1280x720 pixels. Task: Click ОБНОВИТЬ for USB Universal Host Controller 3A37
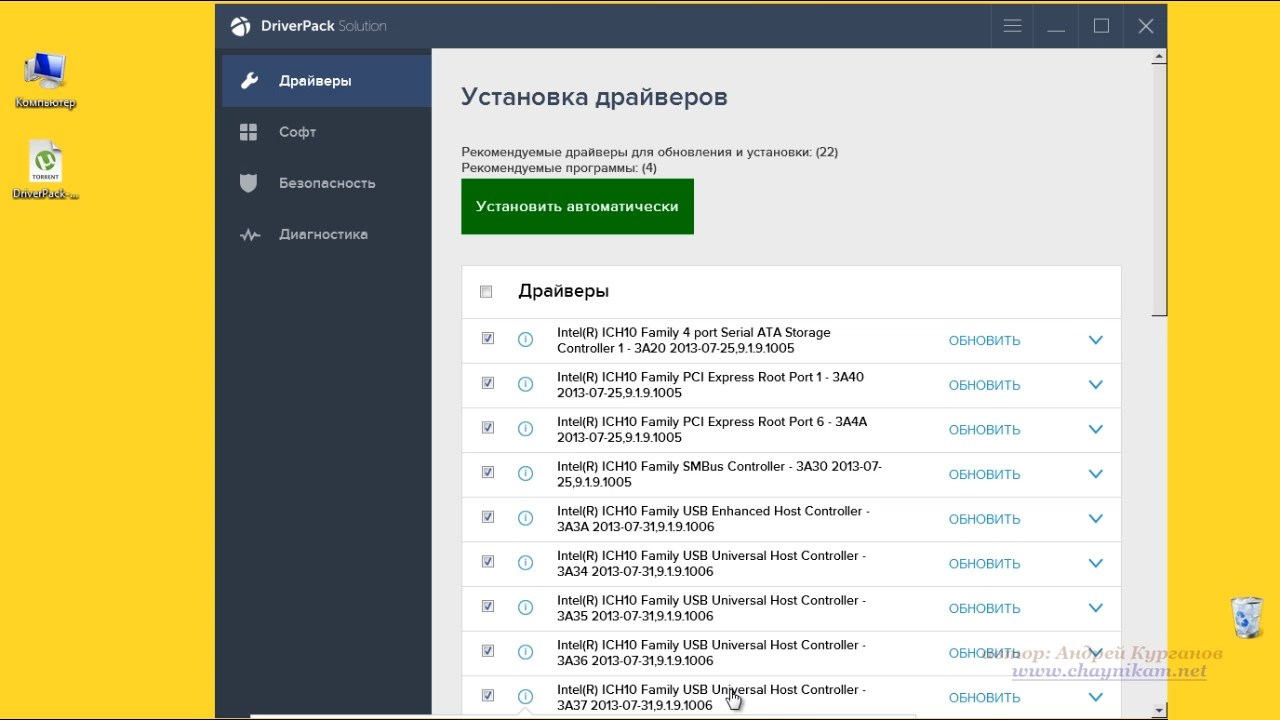click(984, 698)
